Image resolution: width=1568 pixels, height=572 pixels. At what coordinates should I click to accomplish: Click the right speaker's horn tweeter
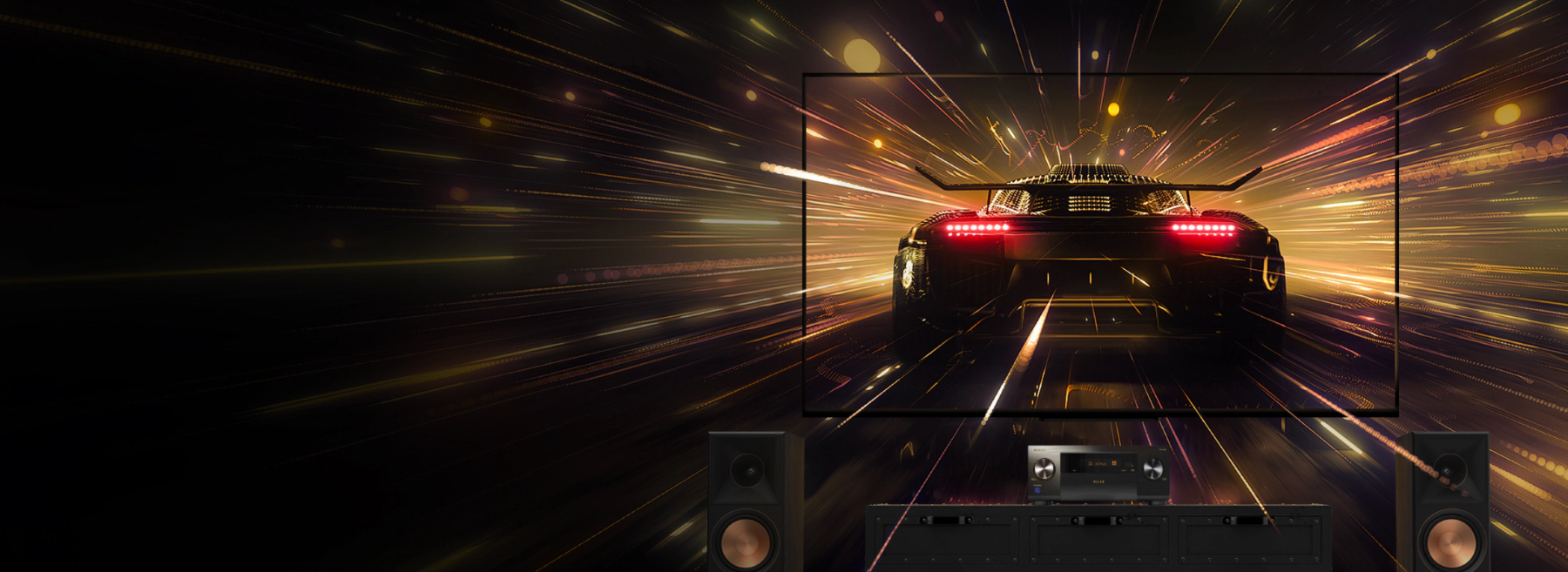click(1447, 471)
